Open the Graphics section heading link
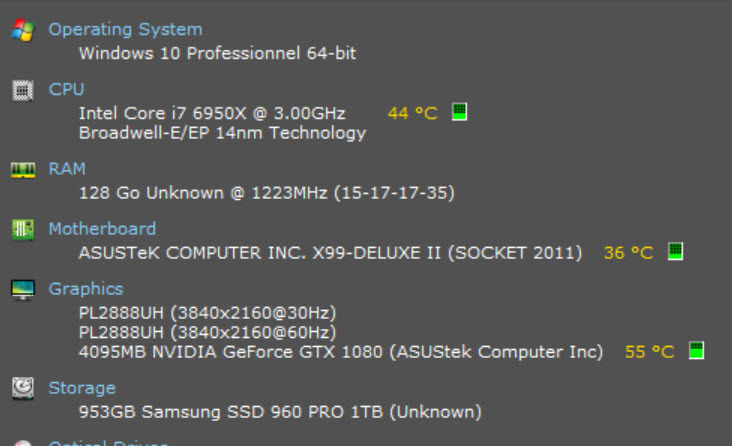The image size is (732, 446). pyautogui.click(x=86, y=289)
